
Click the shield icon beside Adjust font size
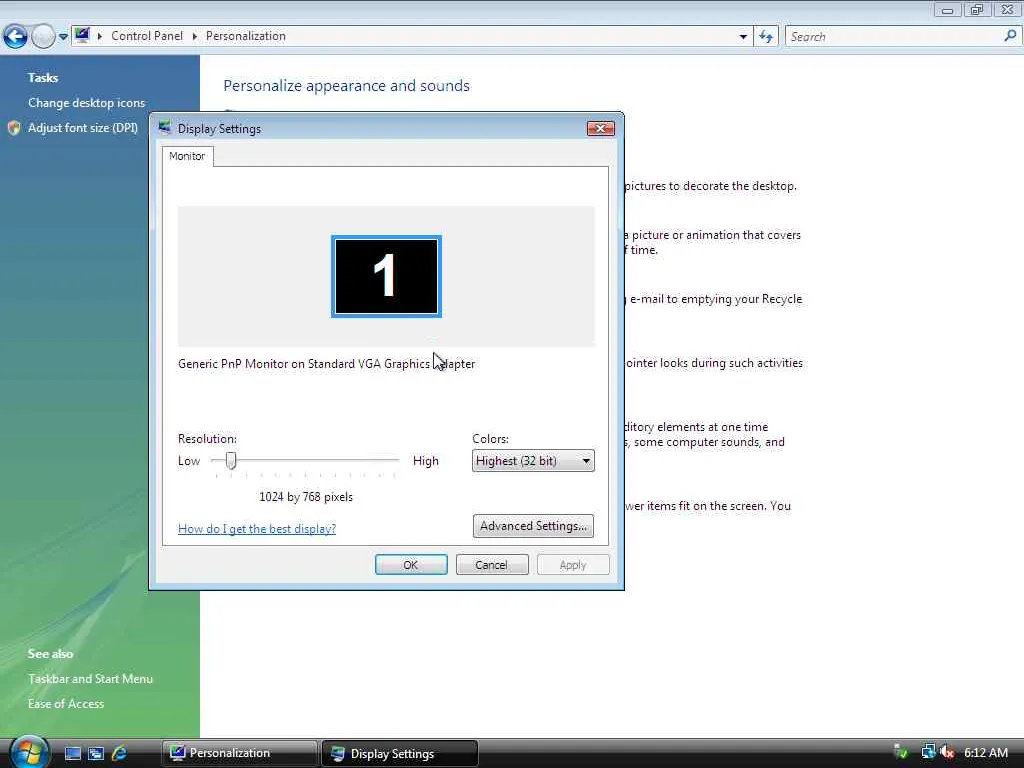click(14, 128)
